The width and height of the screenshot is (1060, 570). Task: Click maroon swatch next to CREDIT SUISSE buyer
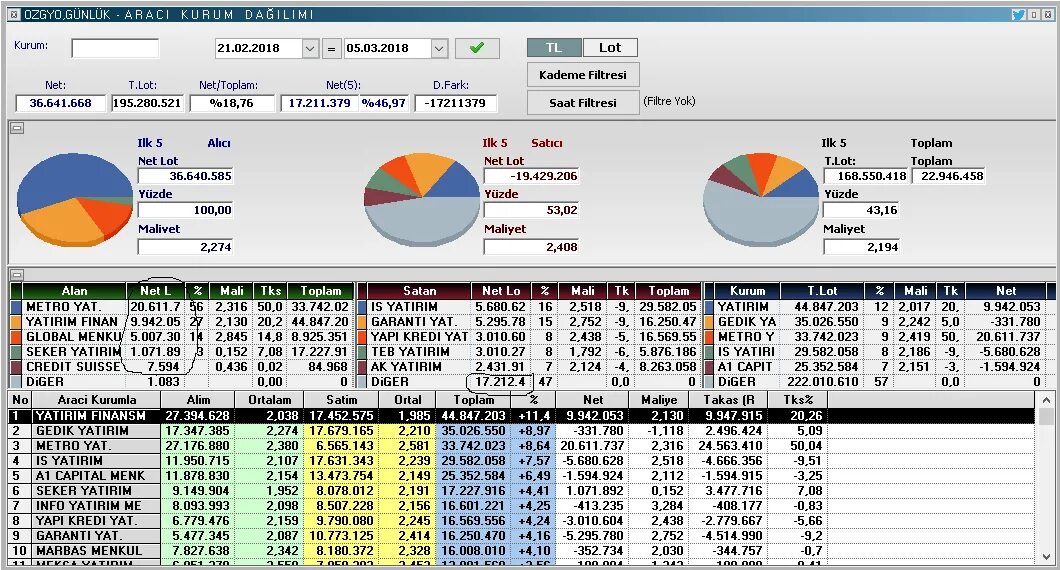point(16,366)
